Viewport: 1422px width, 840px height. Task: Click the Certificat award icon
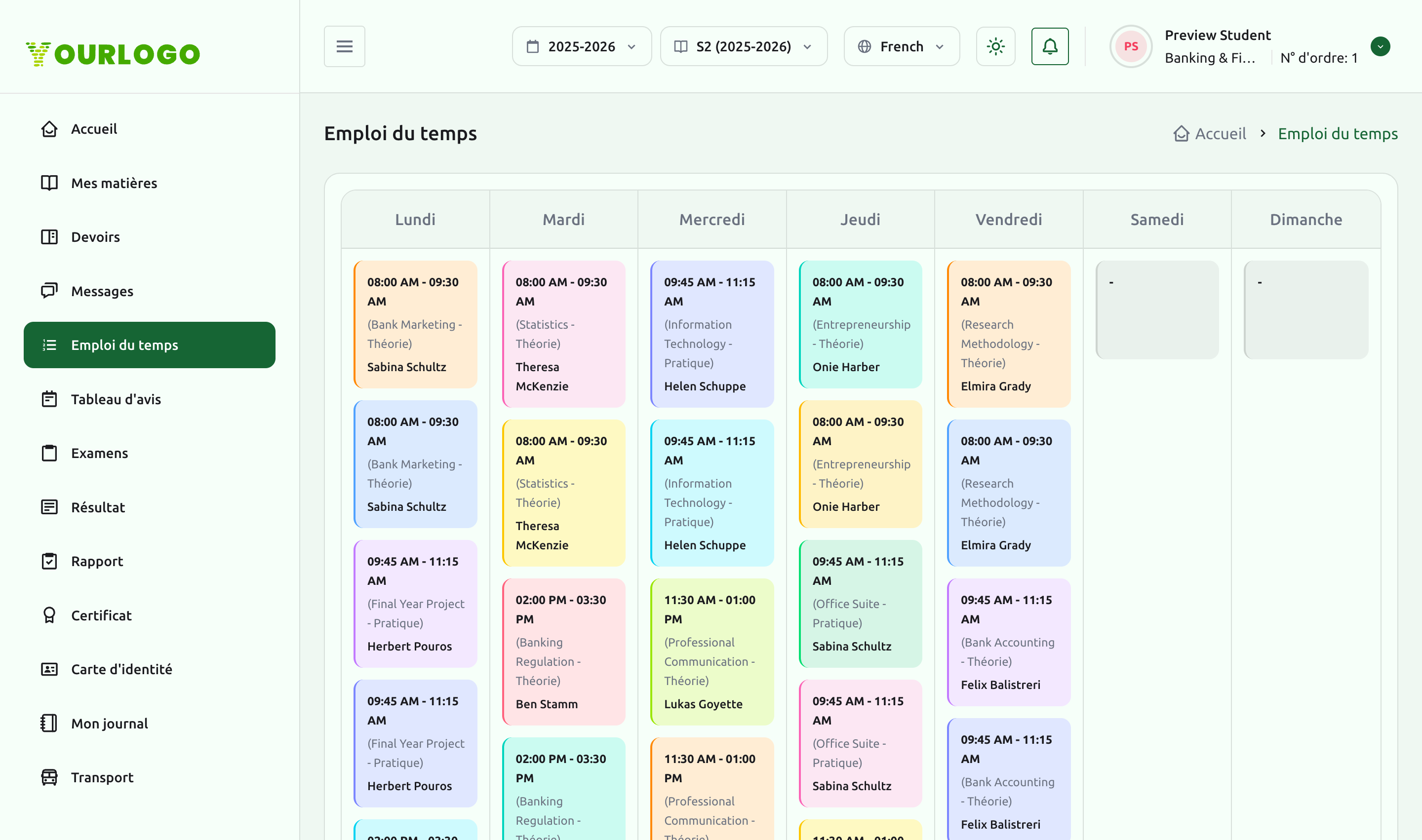coord(49,615)
